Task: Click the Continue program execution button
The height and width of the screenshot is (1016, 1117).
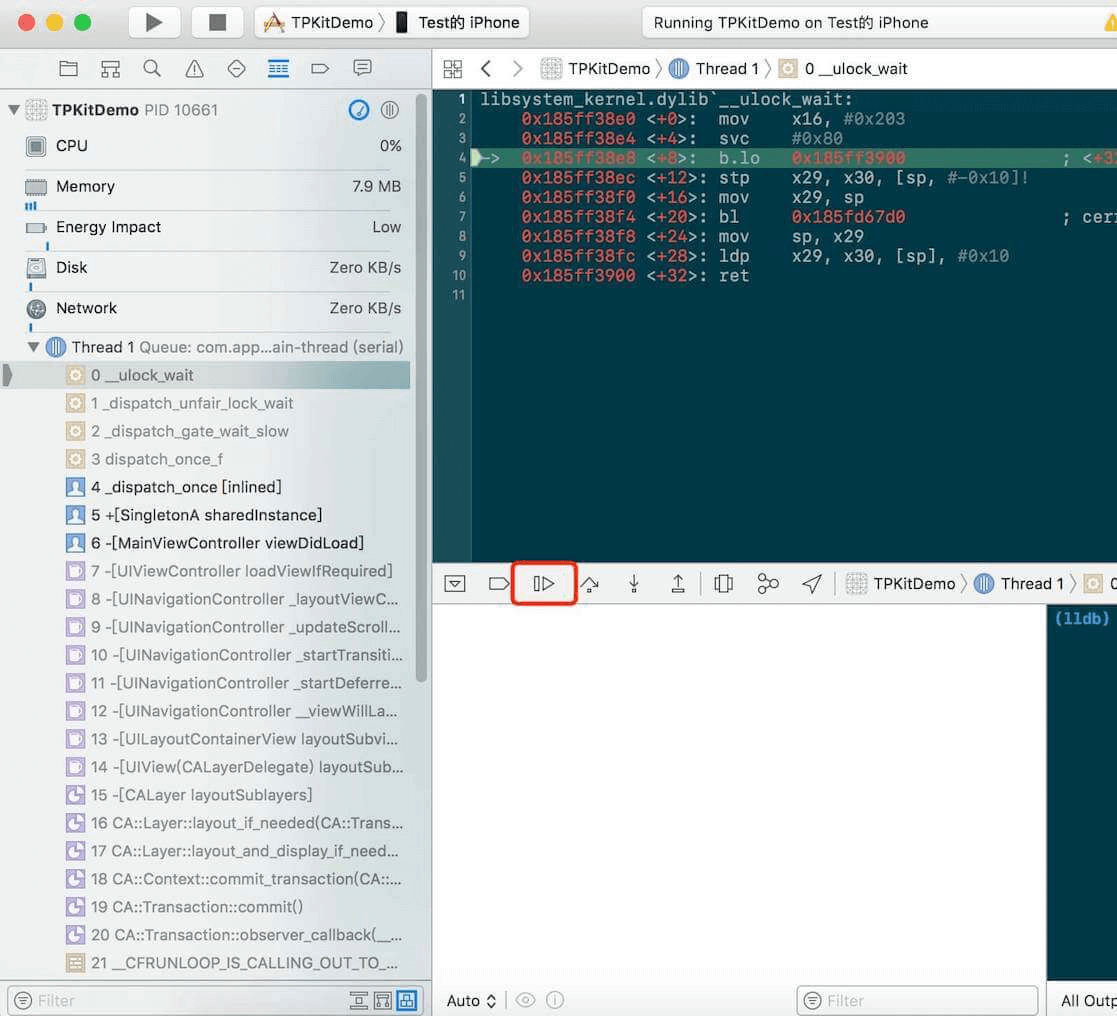Action: pos(543,584)
